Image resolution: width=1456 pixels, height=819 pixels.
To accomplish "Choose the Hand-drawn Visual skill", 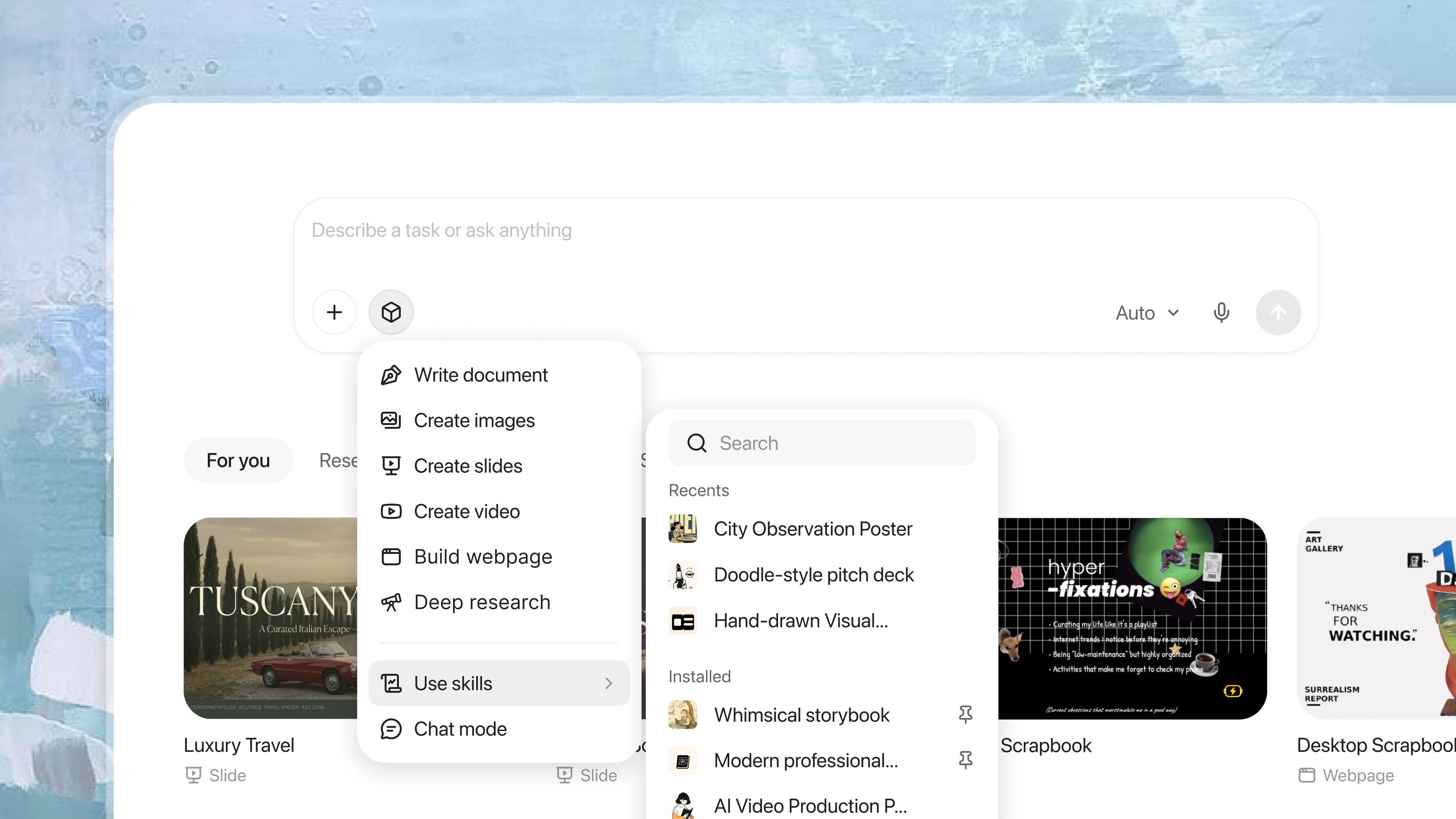I will 822,621.
